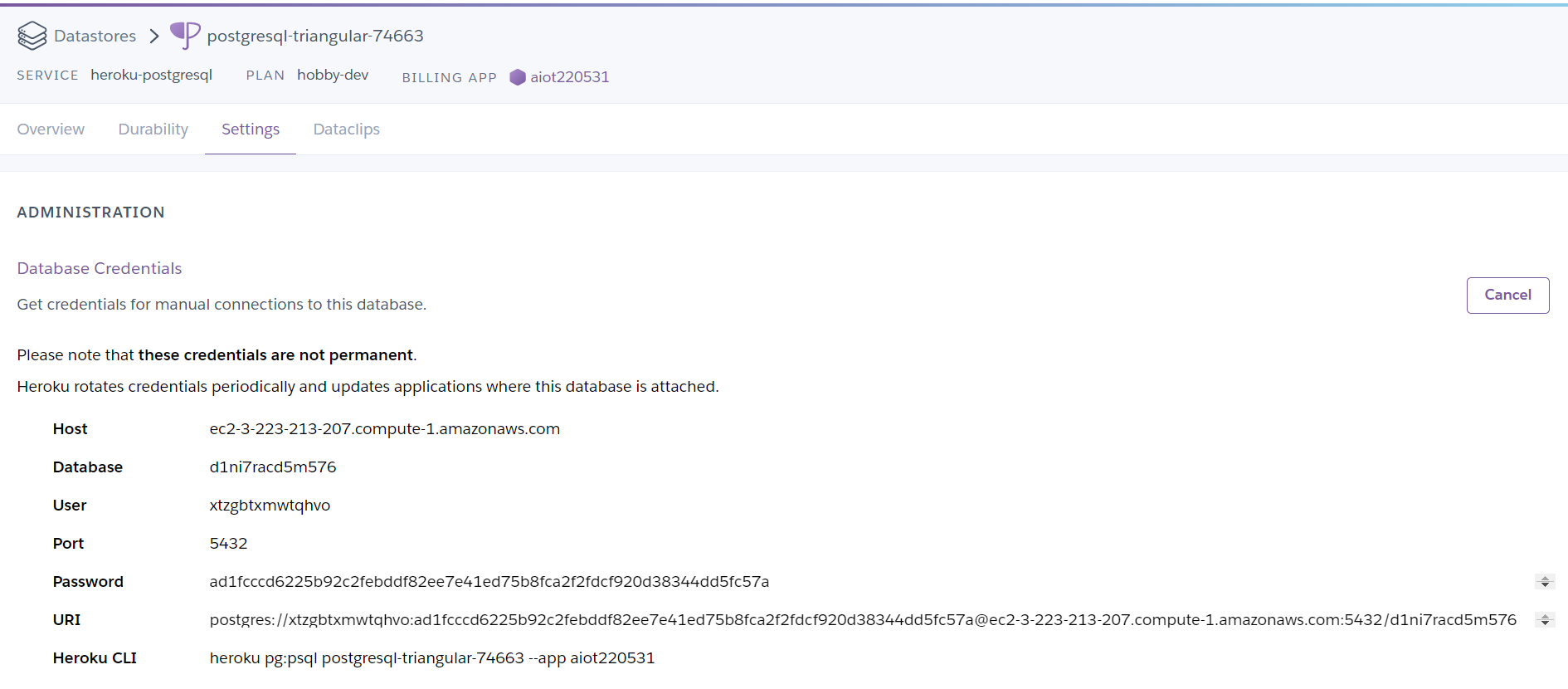The width and height of the screenshot is (1568, 689).
Task: Click the Password field stepper arrows
Action: (1545, 582)
